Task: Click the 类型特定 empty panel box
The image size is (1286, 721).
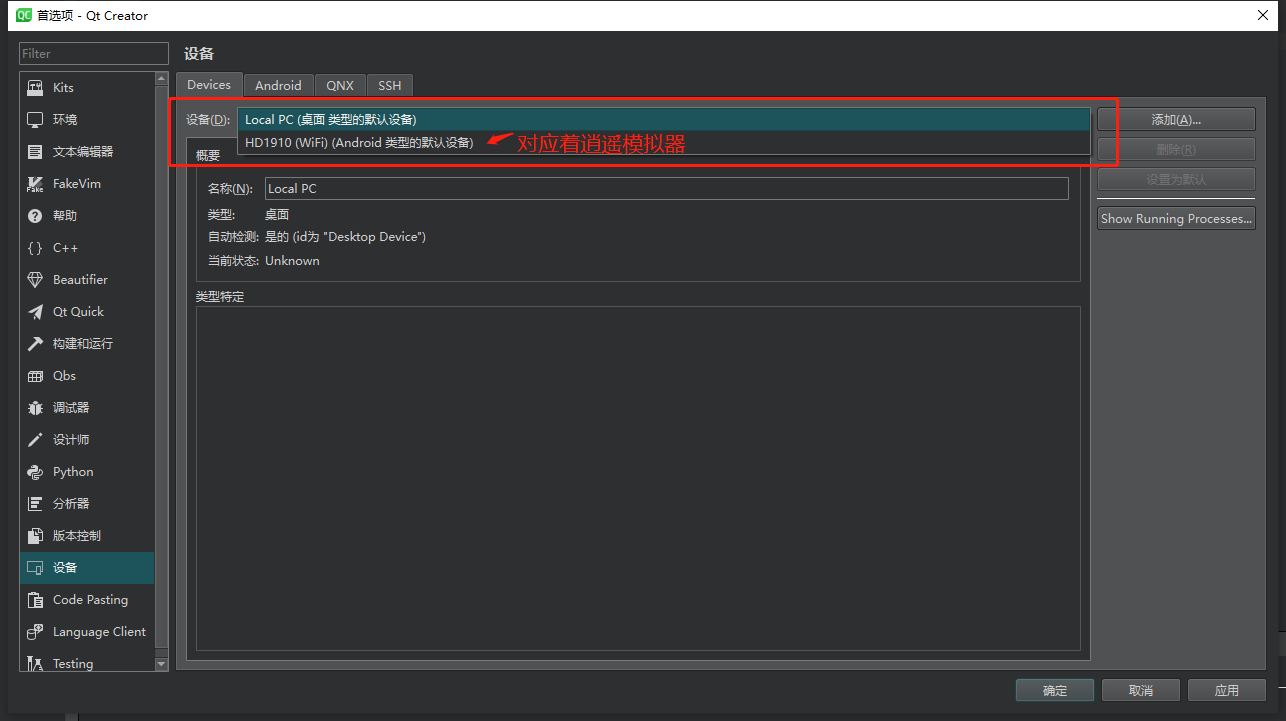Action: coord(638,479)
